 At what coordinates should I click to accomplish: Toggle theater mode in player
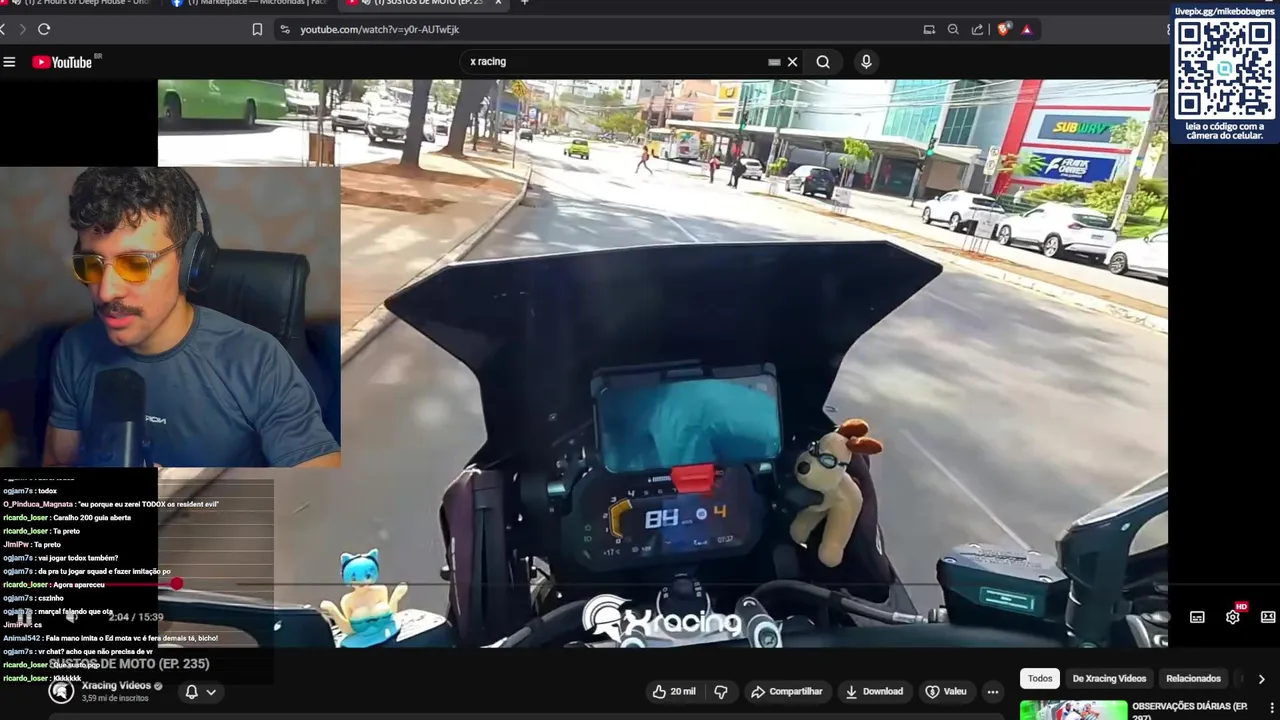tap(1268, 617)
